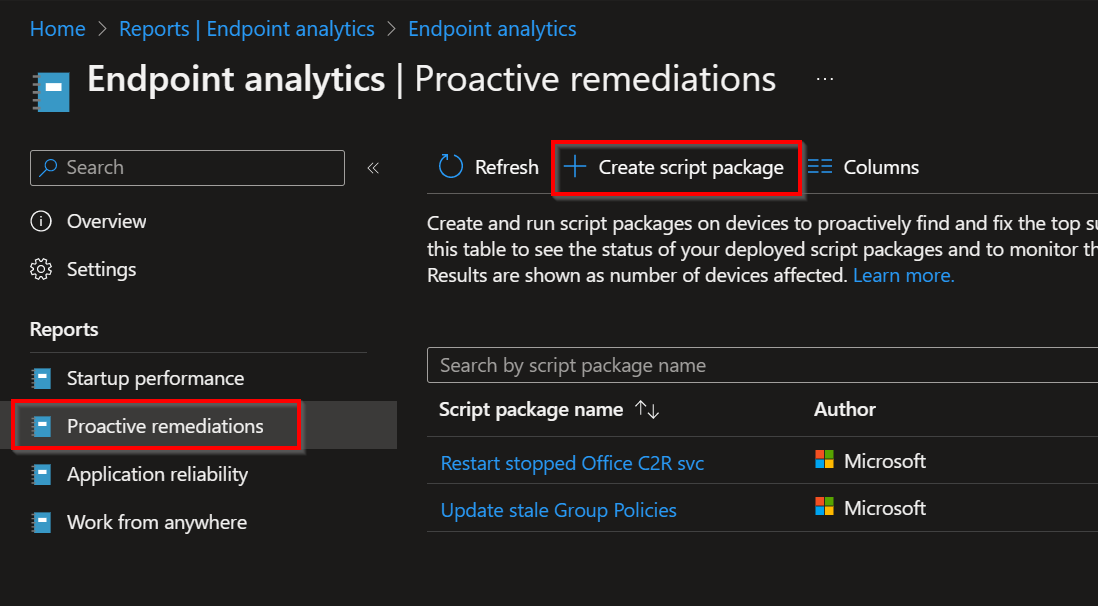Focus the Search by script package name field
1098x606 pixels.
(x=763, y=365)
